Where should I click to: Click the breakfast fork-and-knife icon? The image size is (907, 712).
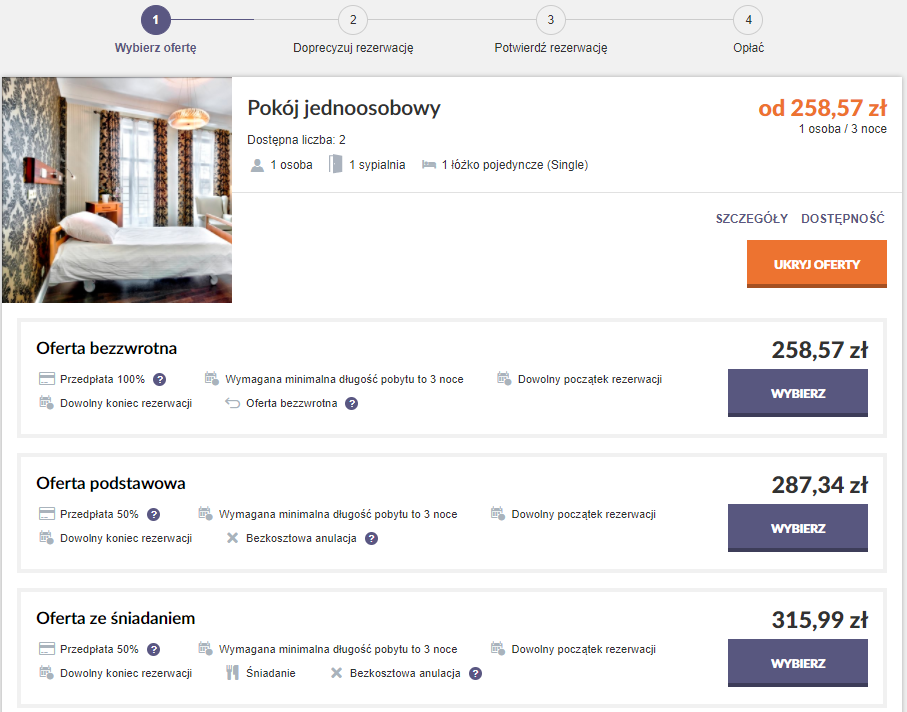(x=232, y=673)
